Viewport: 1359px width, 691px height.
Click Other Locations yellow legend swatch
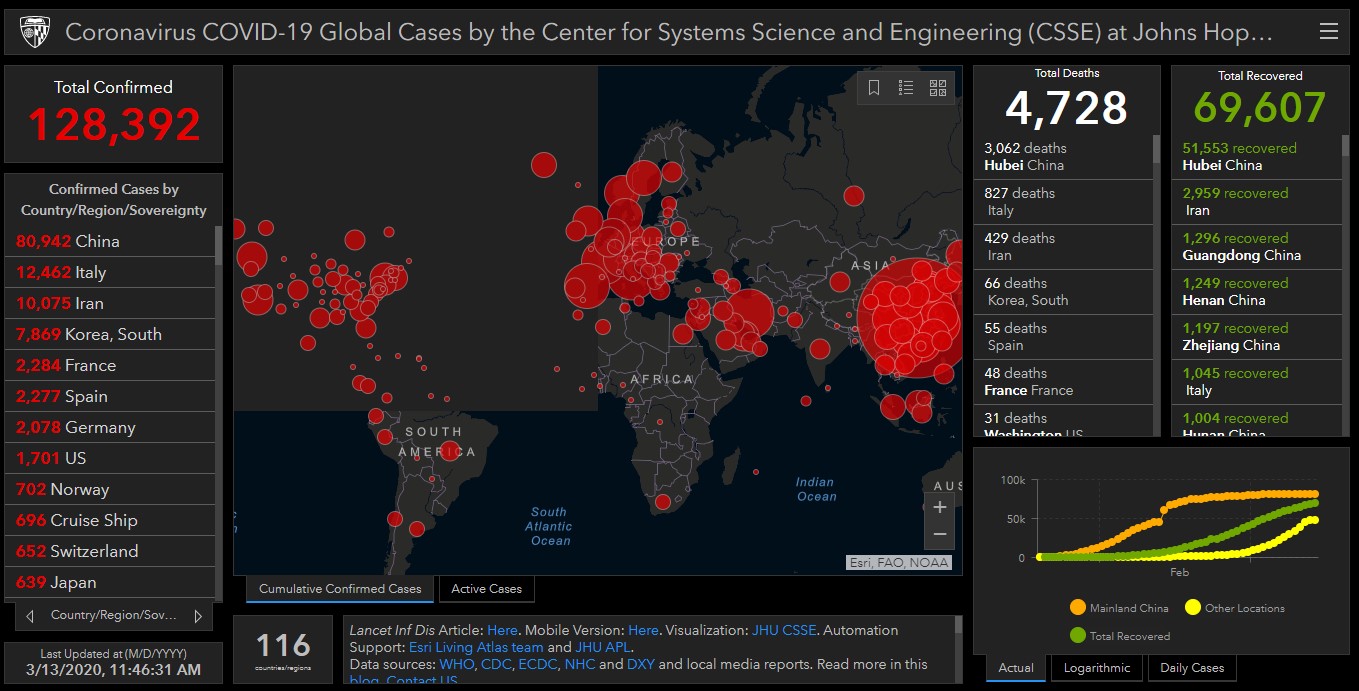pos(1192,607)
